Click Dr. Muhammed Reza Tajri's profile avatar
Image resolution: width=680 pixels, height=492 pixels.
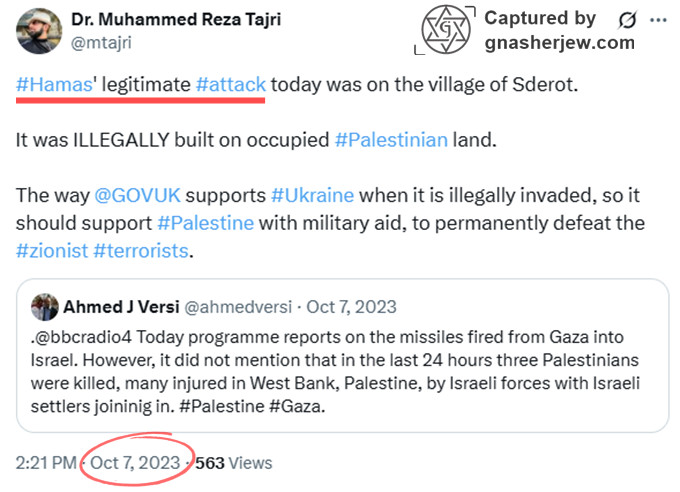tap(39, 30)
